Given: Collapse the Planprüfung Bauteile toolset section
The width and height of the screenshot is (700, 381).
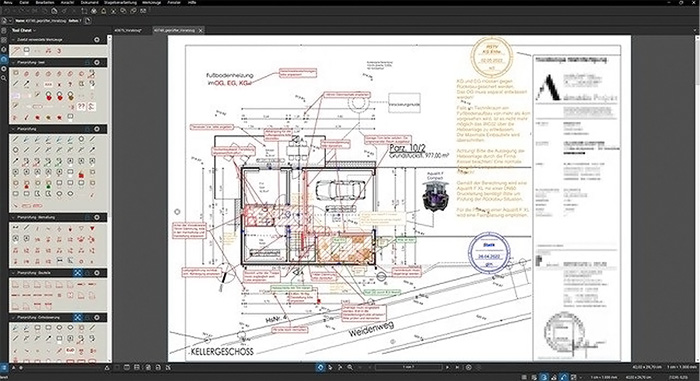Looking at the screenshot, I should tap(13, 273).
